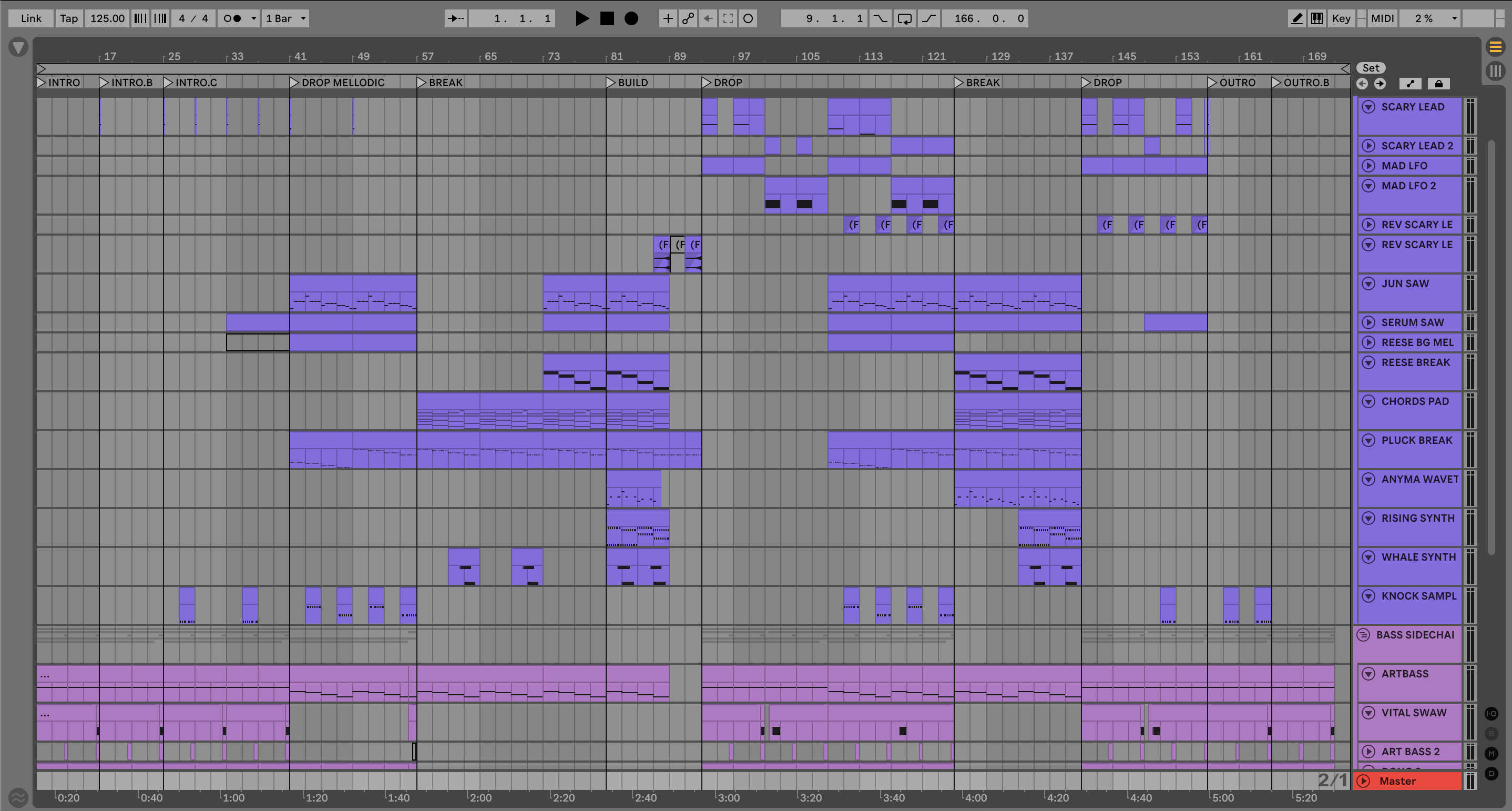Image resolution: width=1512 pixels, height=811 pixels.
Task: Enable computer MIDI keyboard icon
Action: click(1316, 18)
